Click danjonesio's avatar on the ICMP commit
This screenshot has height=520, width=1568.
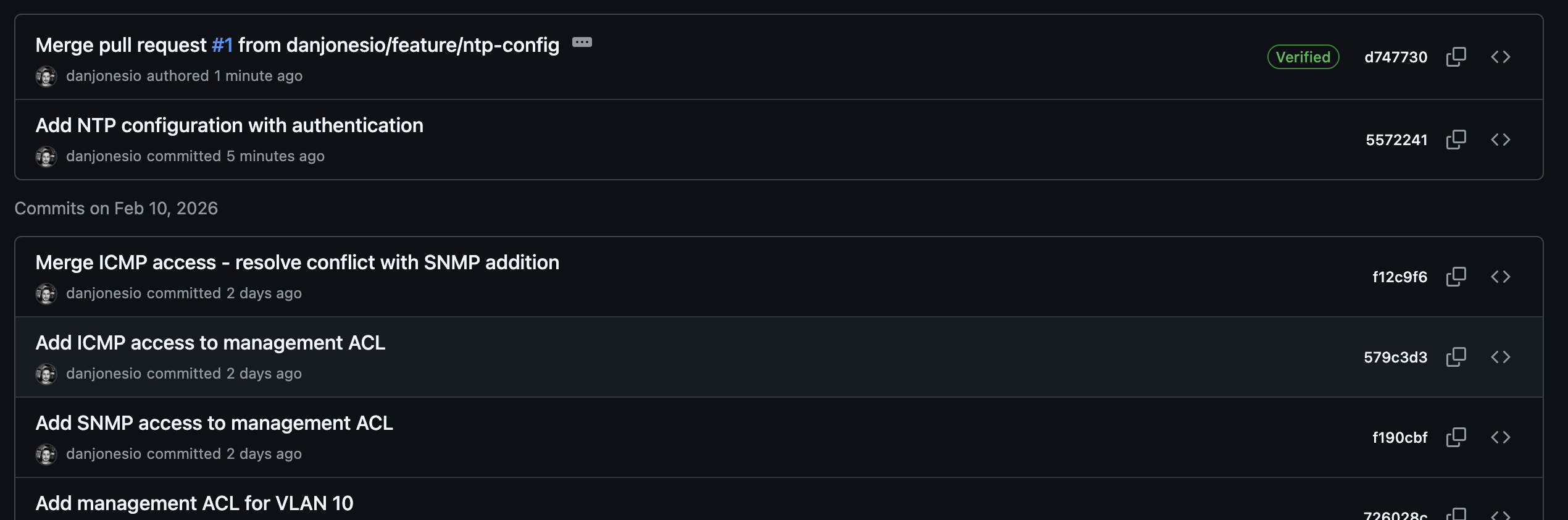tap(47, 373)
